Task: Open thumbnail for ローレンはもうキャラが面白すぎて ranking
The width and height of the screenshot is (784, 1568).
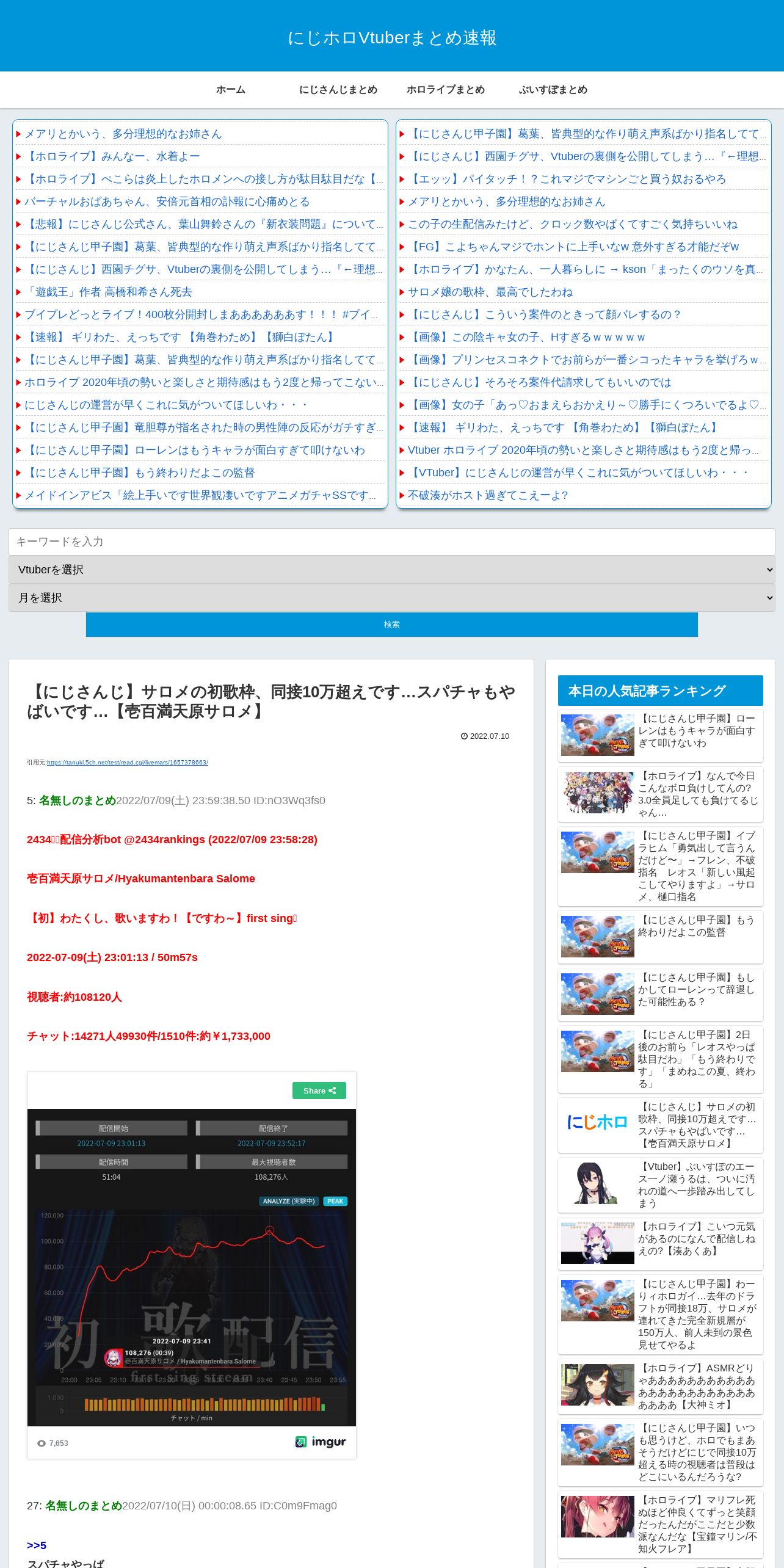Action: pos(598,735)
